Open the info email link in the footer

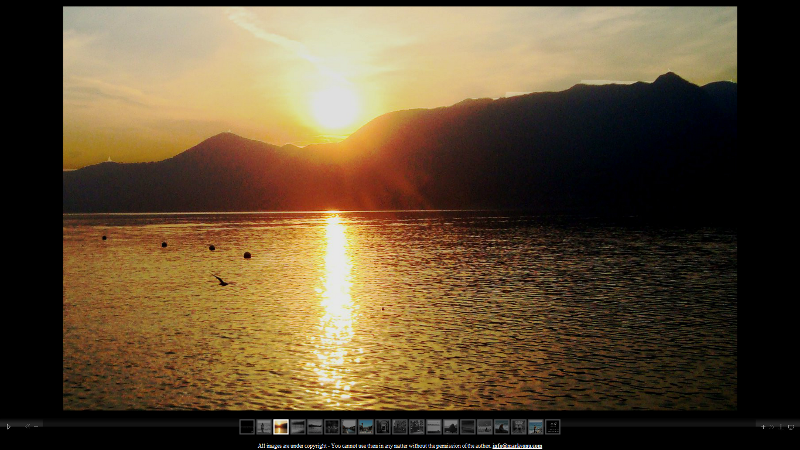(x=517, y=446)
